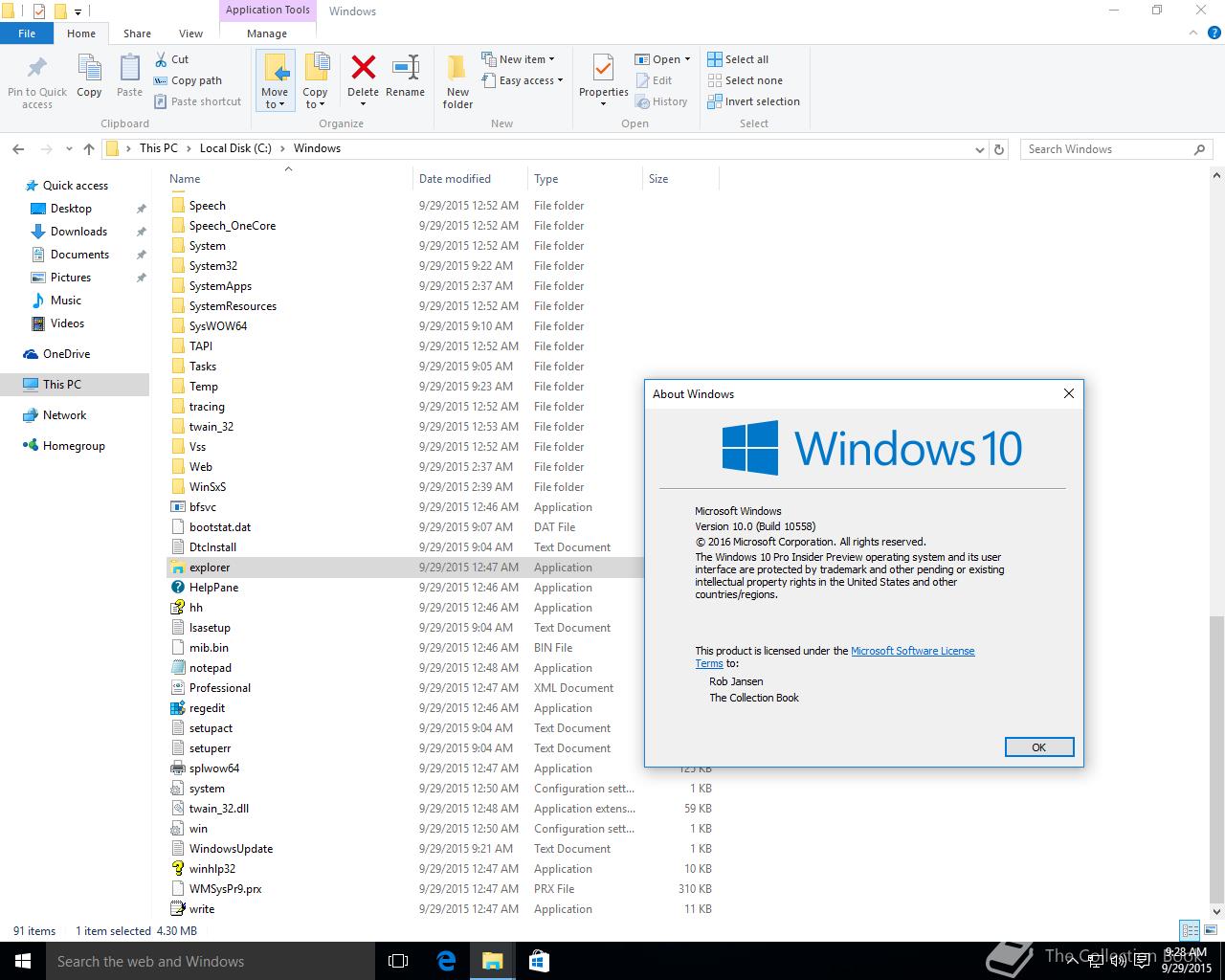
Task: Click Copy path in ribbon
Action: pyautogui.click(x=188, y=80)
